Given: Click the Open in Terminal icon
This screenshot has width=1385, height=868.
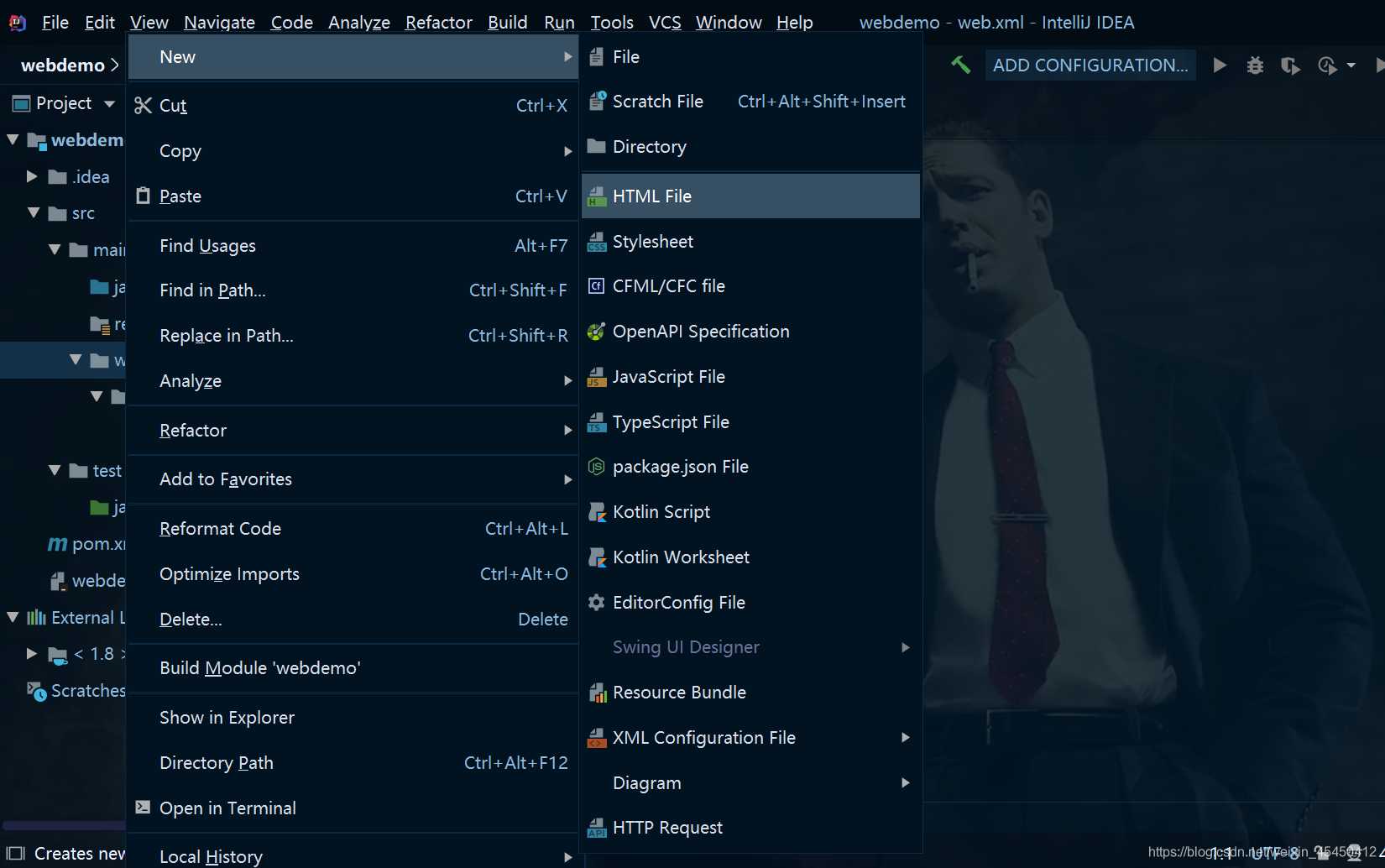Looking at the screenshot, I should click(x=144, y=807).
